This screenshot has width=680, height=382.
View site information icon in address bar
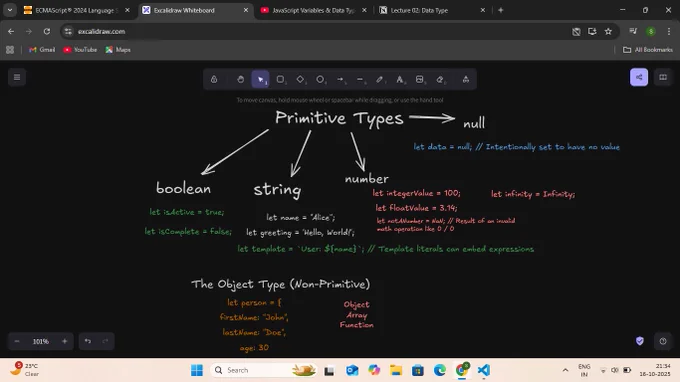tap(68, 31)
